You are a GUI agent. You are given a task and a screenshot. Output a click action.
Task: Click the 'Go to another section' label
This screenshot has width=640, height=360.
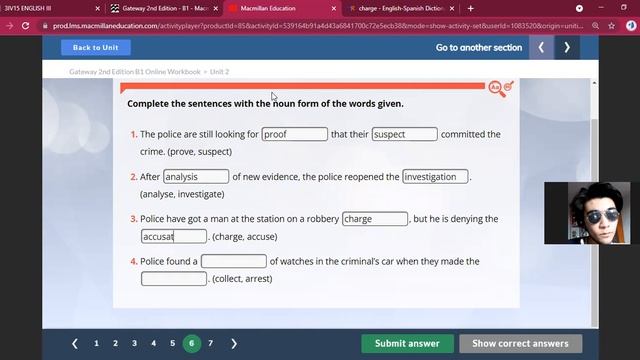click(x=479, y=48)
